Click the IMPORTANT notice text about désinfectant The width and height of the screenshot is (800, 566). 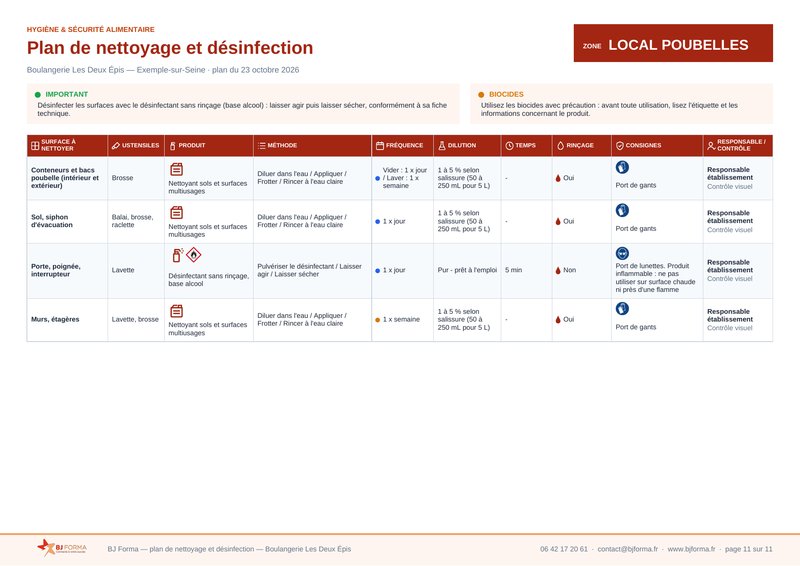click(x=242, y=109)
